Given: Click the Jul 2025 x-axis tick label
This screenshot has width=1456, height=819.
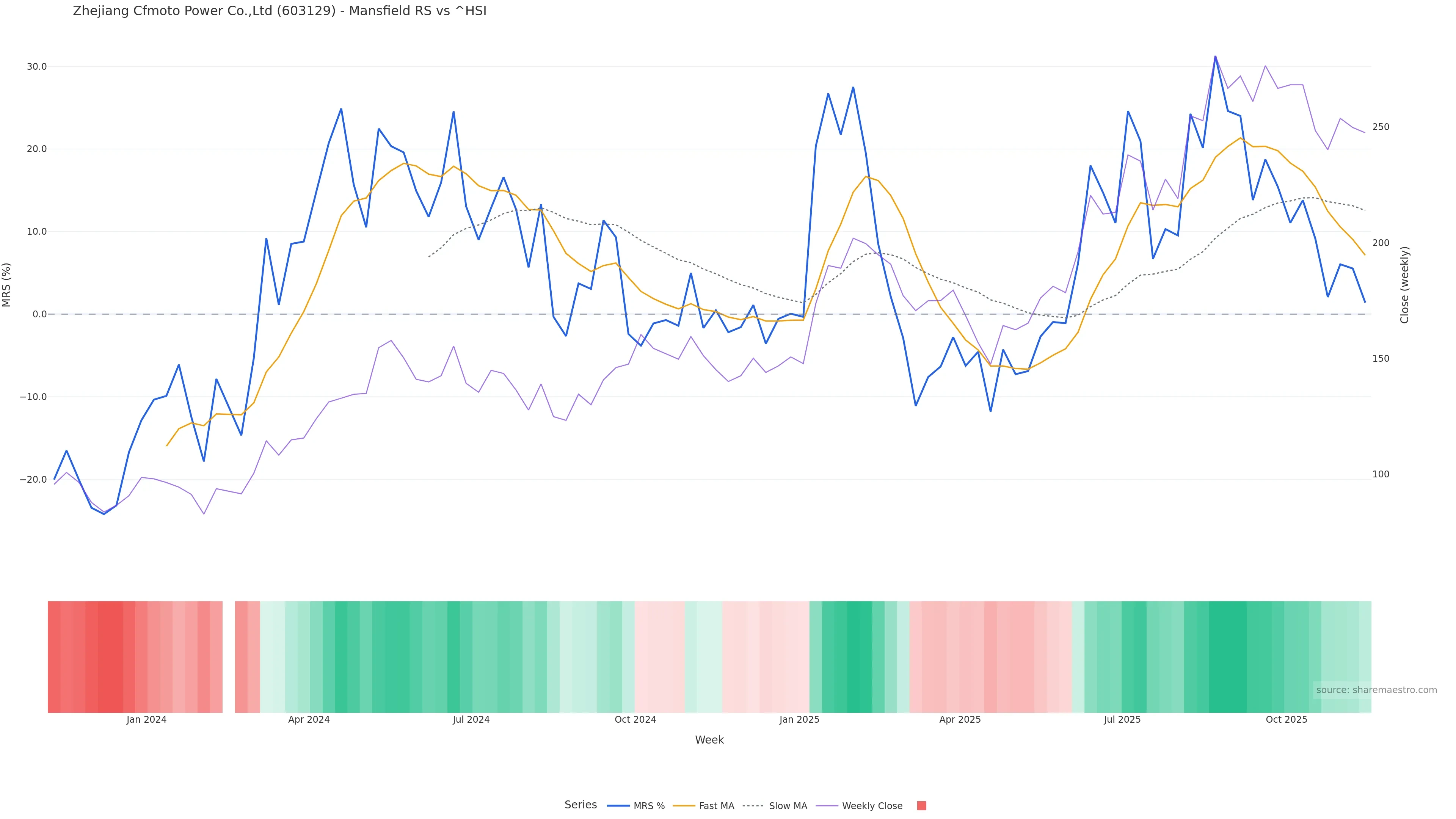Looking at the screenshot, I should click(x=1122, y=720).
